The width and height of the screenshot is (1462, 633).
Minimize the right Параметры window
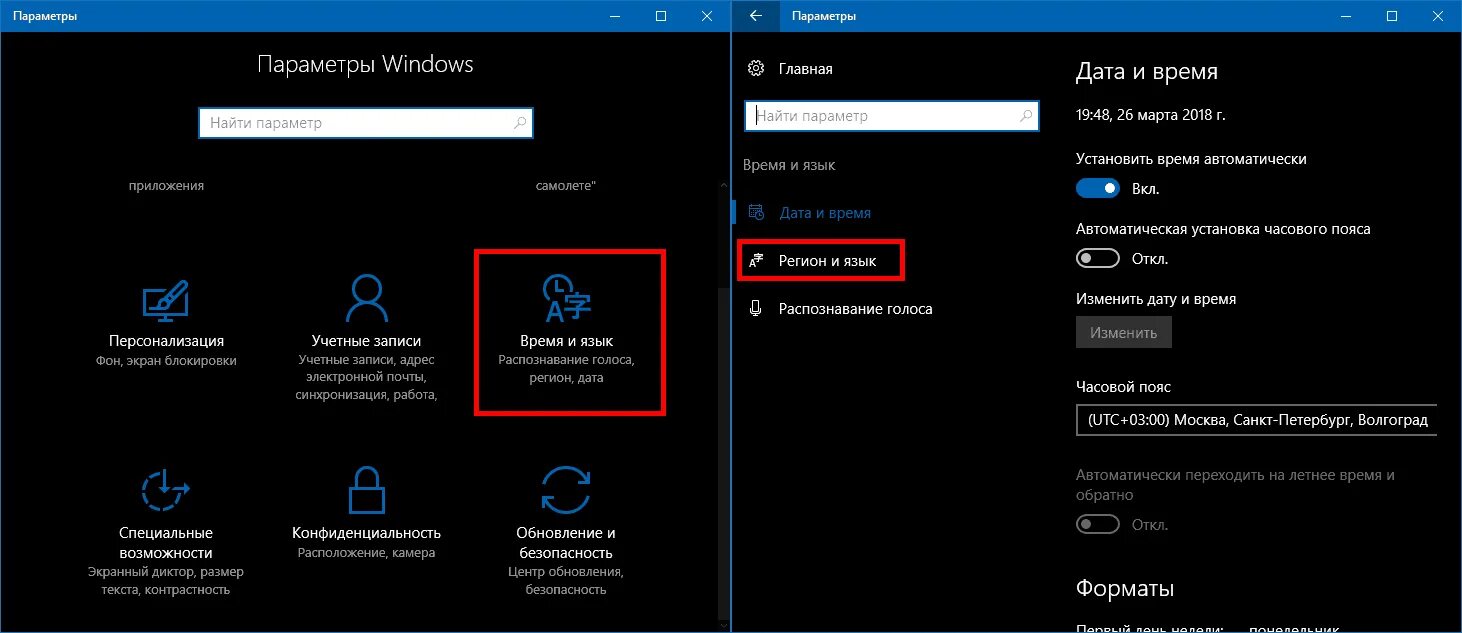click(x=1346, y=16)
